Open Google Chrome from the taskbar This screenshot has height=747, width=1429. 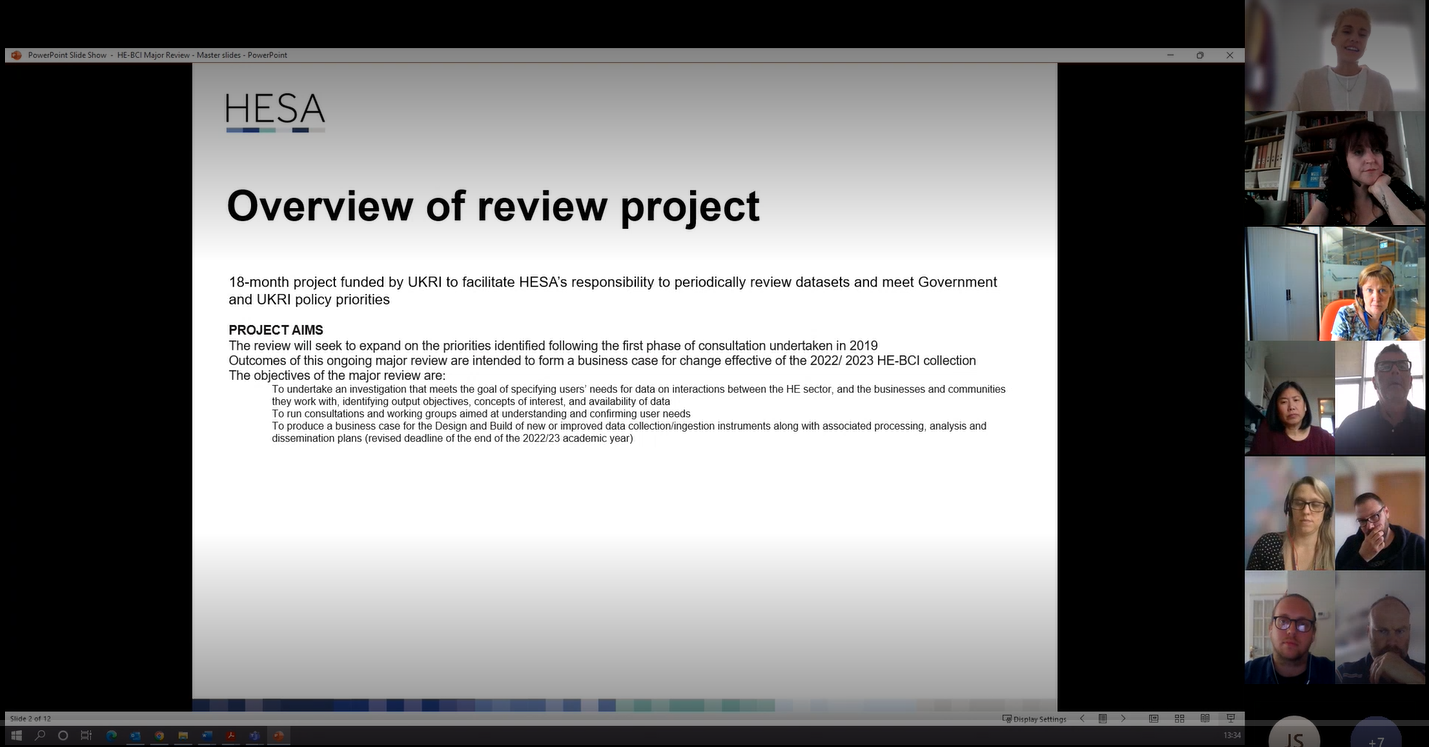(159, 736)
